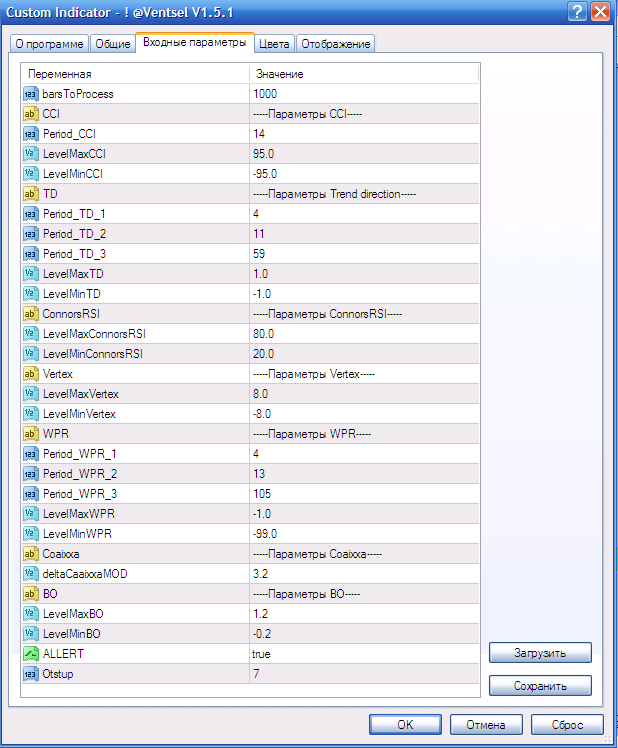
Task: Click the boolean icon beside ALLERT
Action: point(31,654)
